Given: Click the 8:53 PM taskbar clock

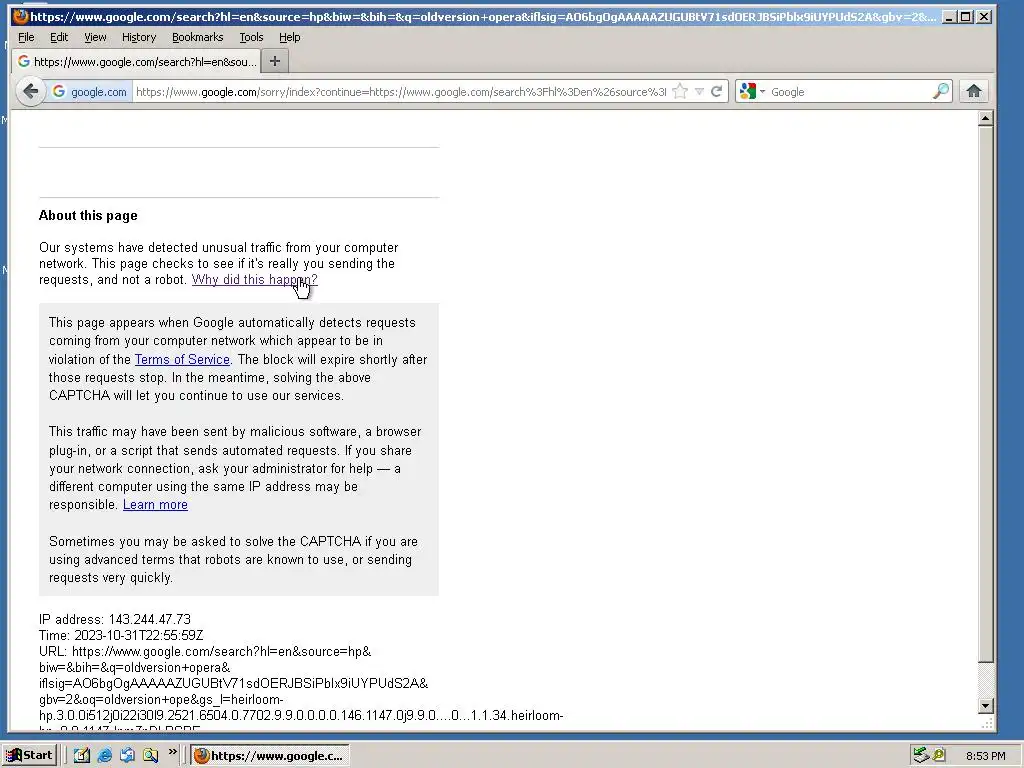Looking at the screenshot, I should pos(985,756).
